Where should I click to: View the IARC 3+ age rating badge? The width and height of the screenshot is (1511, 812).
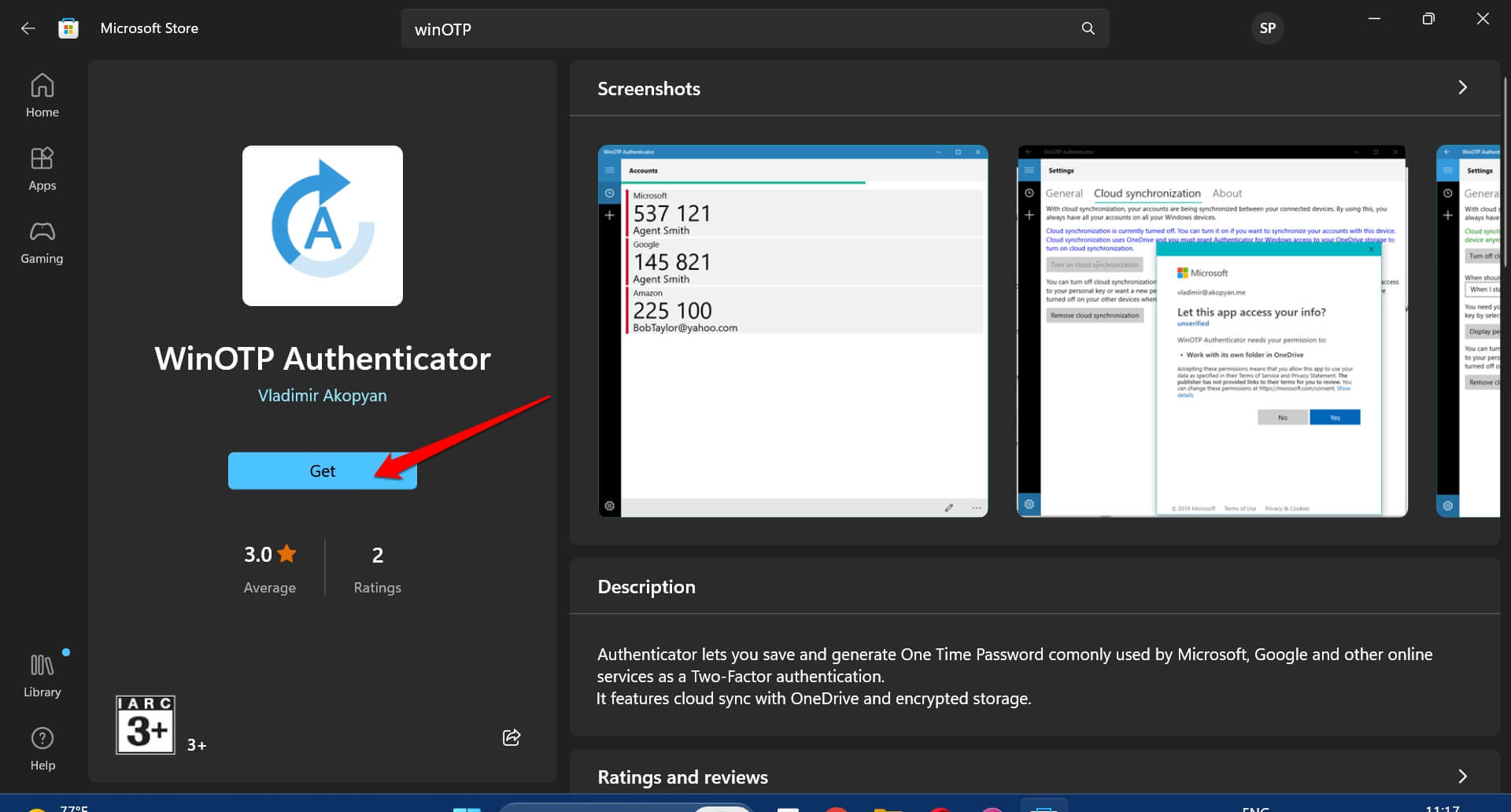pos(146,724)
